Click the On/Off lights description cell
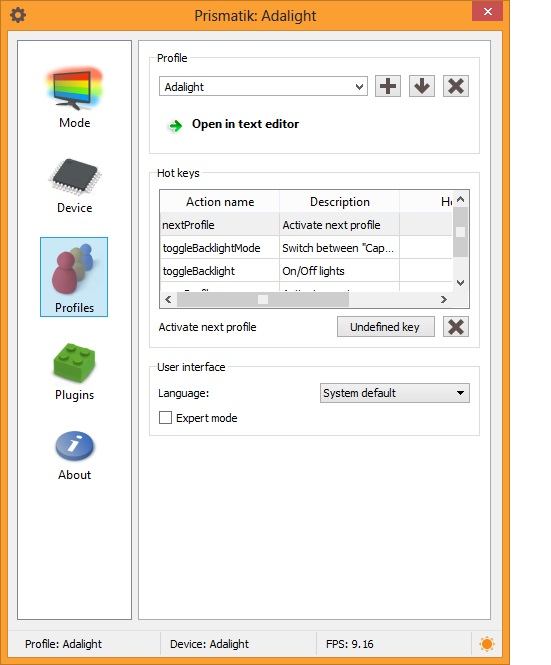551x665 pixels. [339, 271]
